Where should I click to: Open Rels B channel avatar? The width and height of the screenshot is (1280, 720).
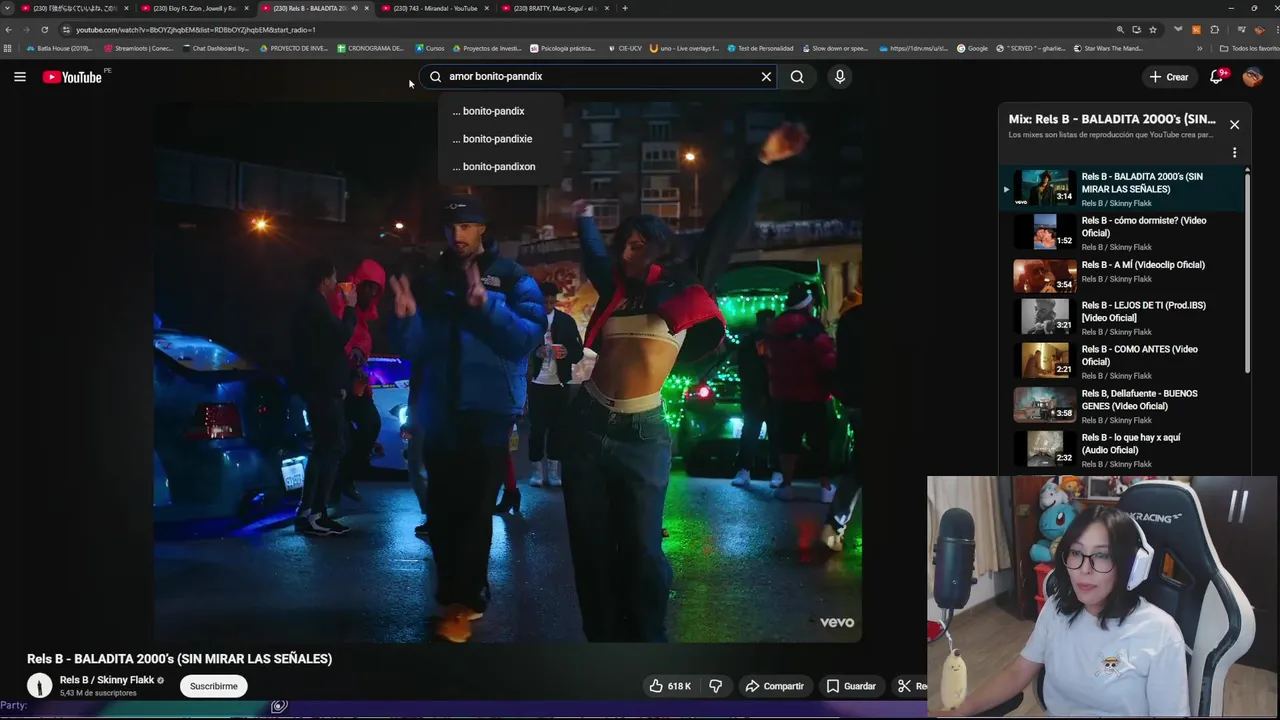coord(39,685)
